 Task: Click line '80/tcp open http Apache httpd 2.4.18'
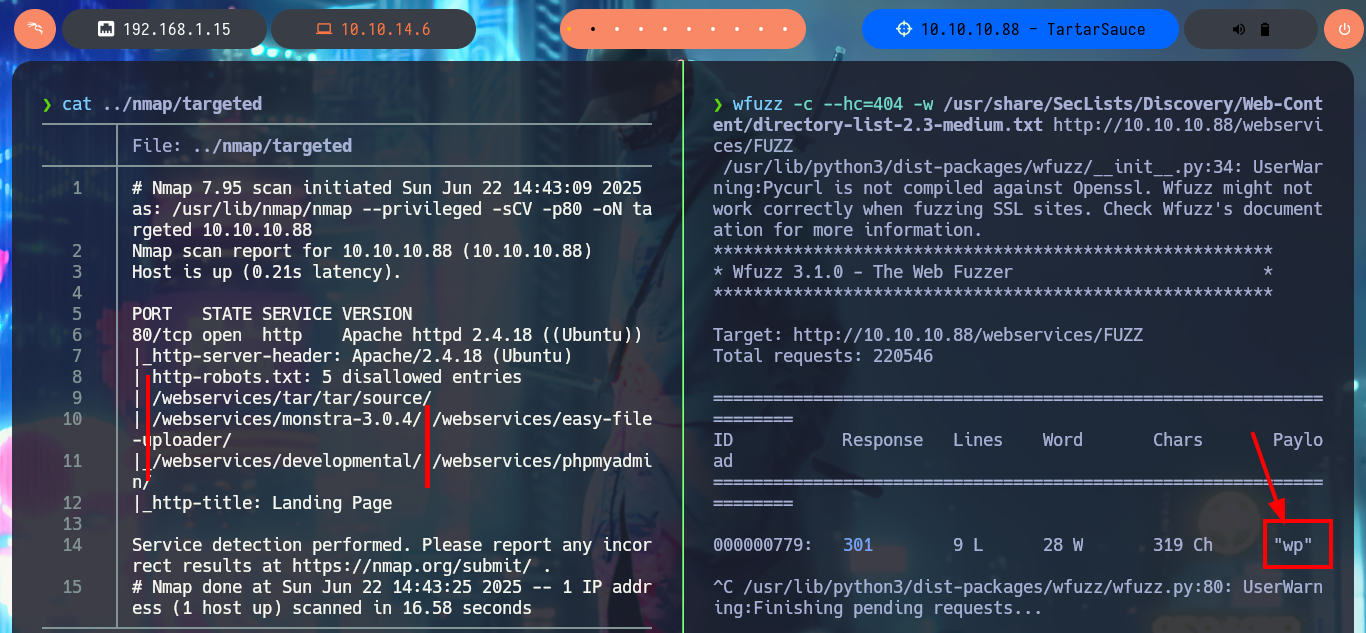point(387,335)
